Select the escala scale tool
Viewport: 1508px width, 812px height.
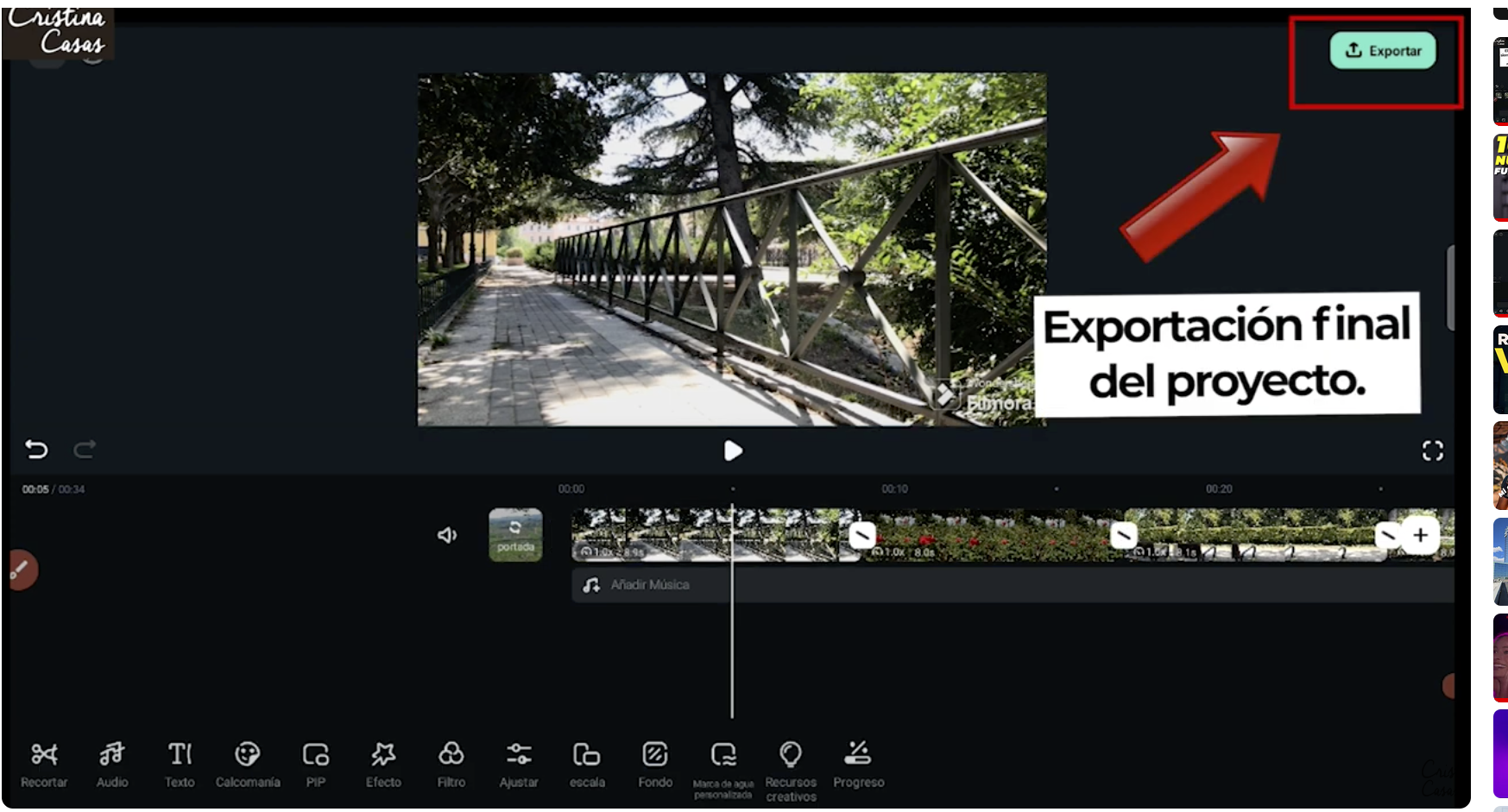click(587, 765)
